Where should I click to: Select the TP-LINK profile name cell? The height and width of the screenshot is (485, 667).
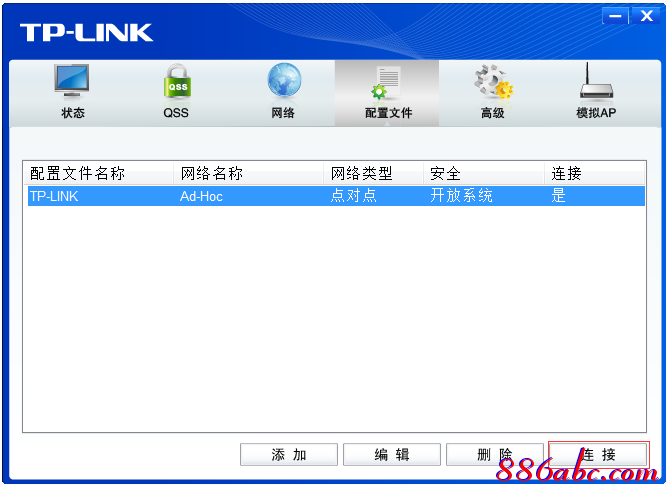(54, 196)
